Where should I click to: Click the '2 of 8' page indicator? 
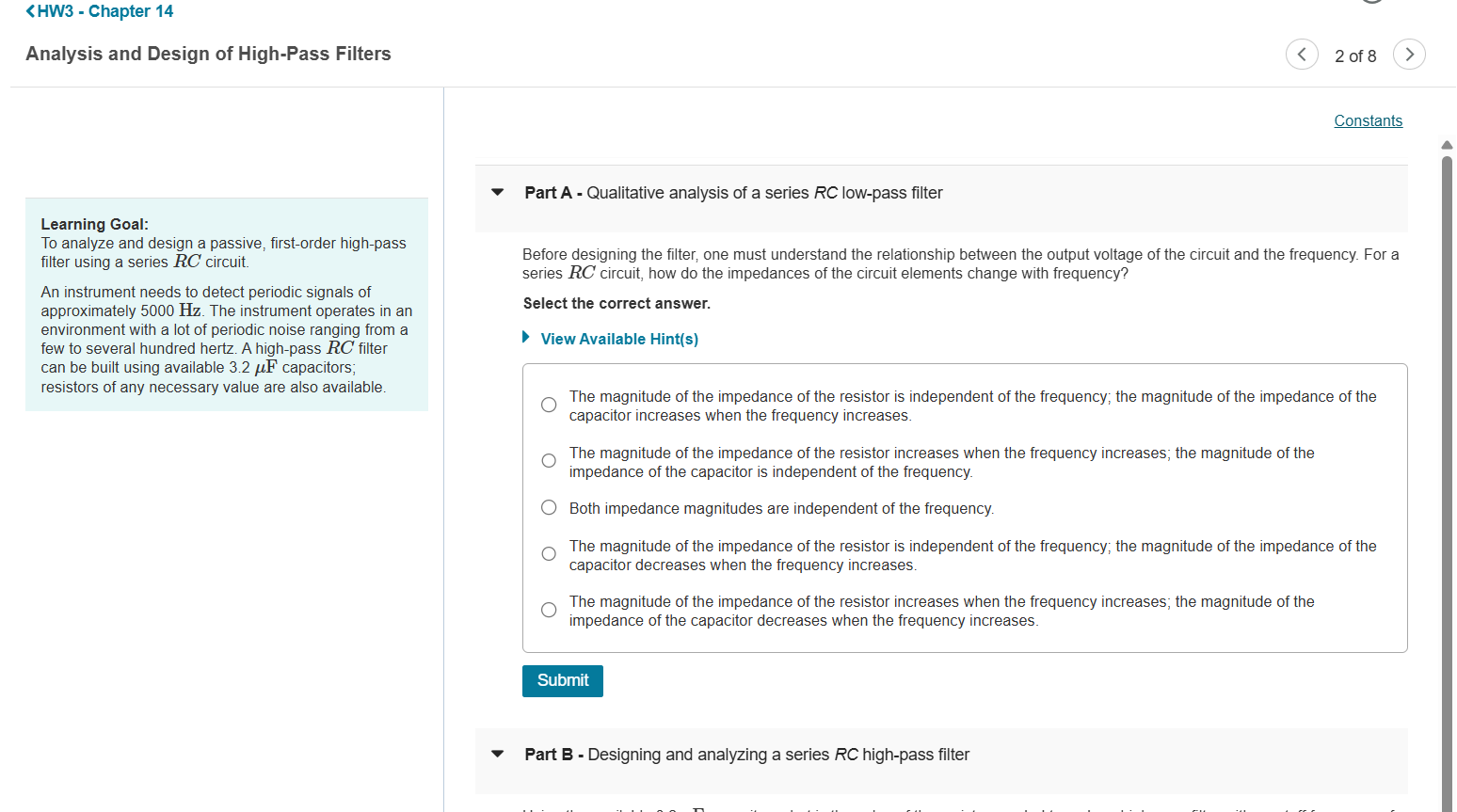tap(1355, 56)
